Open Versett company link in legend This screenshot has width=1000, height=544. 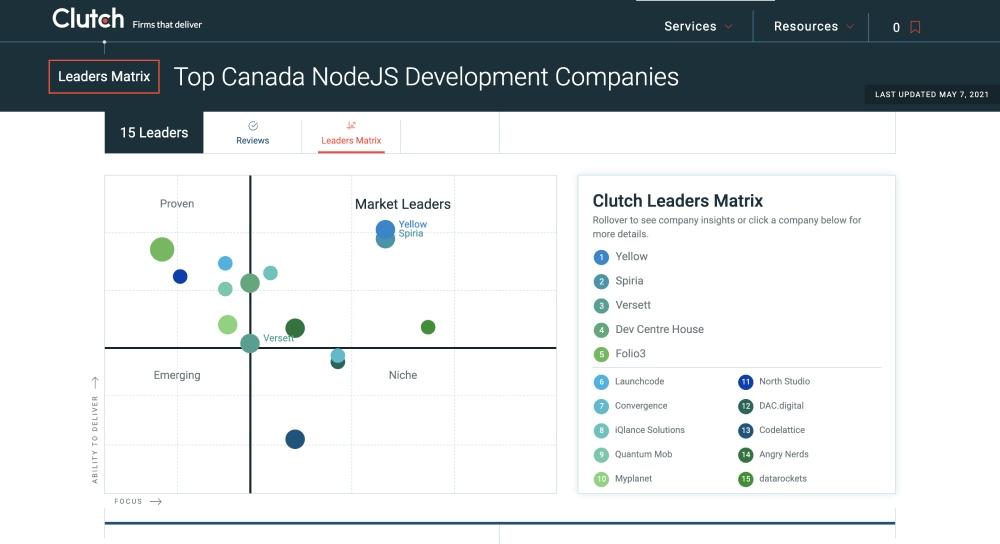(633, 305)
